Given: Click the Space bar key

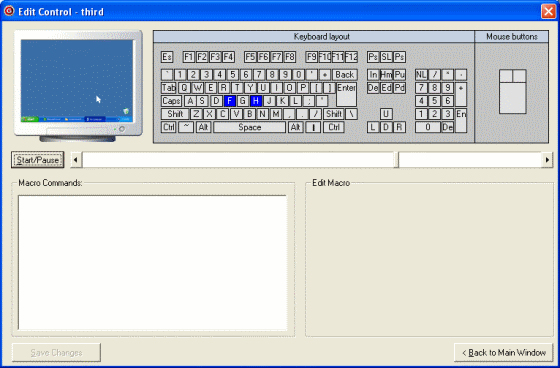Looking at the screenshot, I should [250, 128].
